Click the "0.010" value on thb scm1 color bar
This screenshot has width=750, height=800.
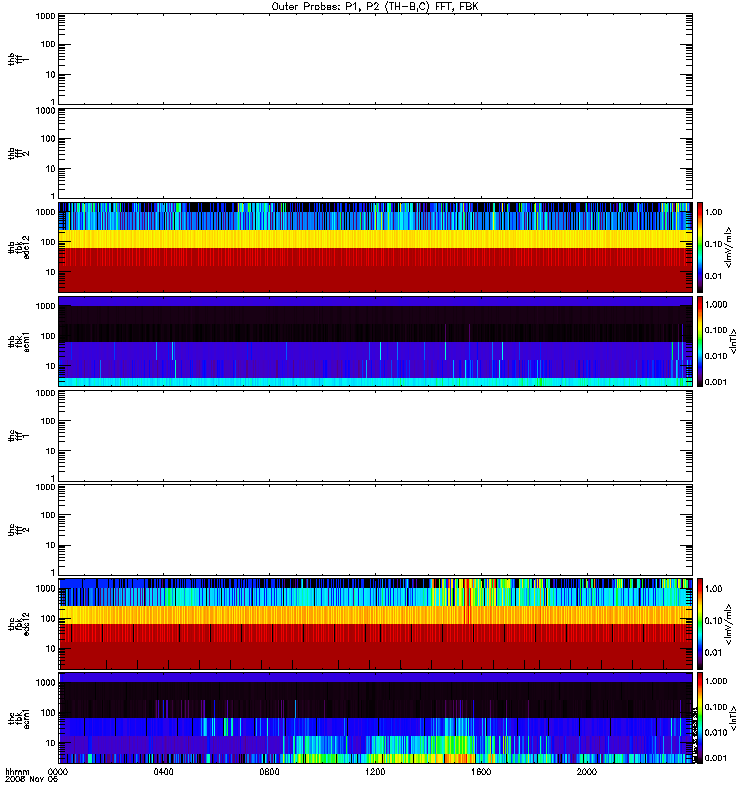tap(716, 356)
